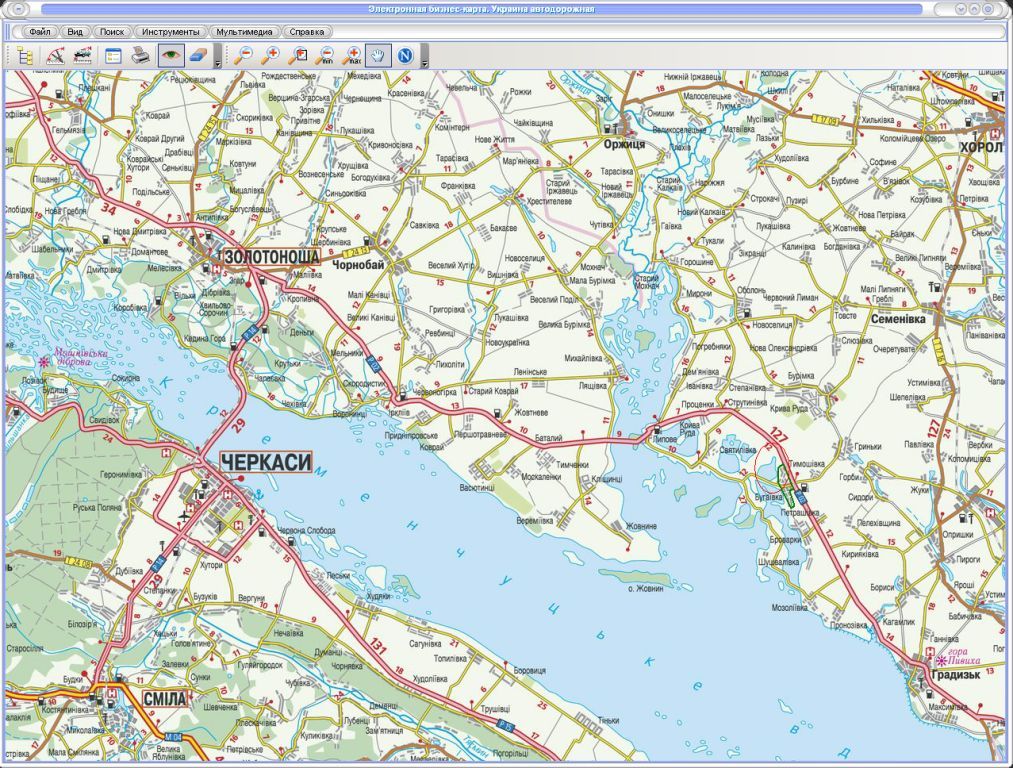Viewport: 1013px width, 768px height.
Task: Open the Справка menu
Action: click(307, 32)
